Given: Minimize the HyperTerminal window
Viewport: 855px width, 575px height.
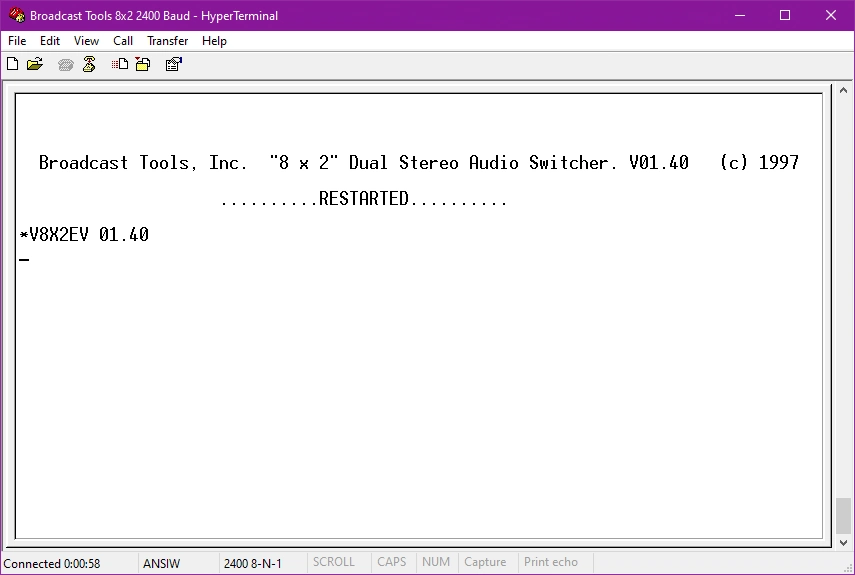Looking at the screenshot, I should pos(740,15).
